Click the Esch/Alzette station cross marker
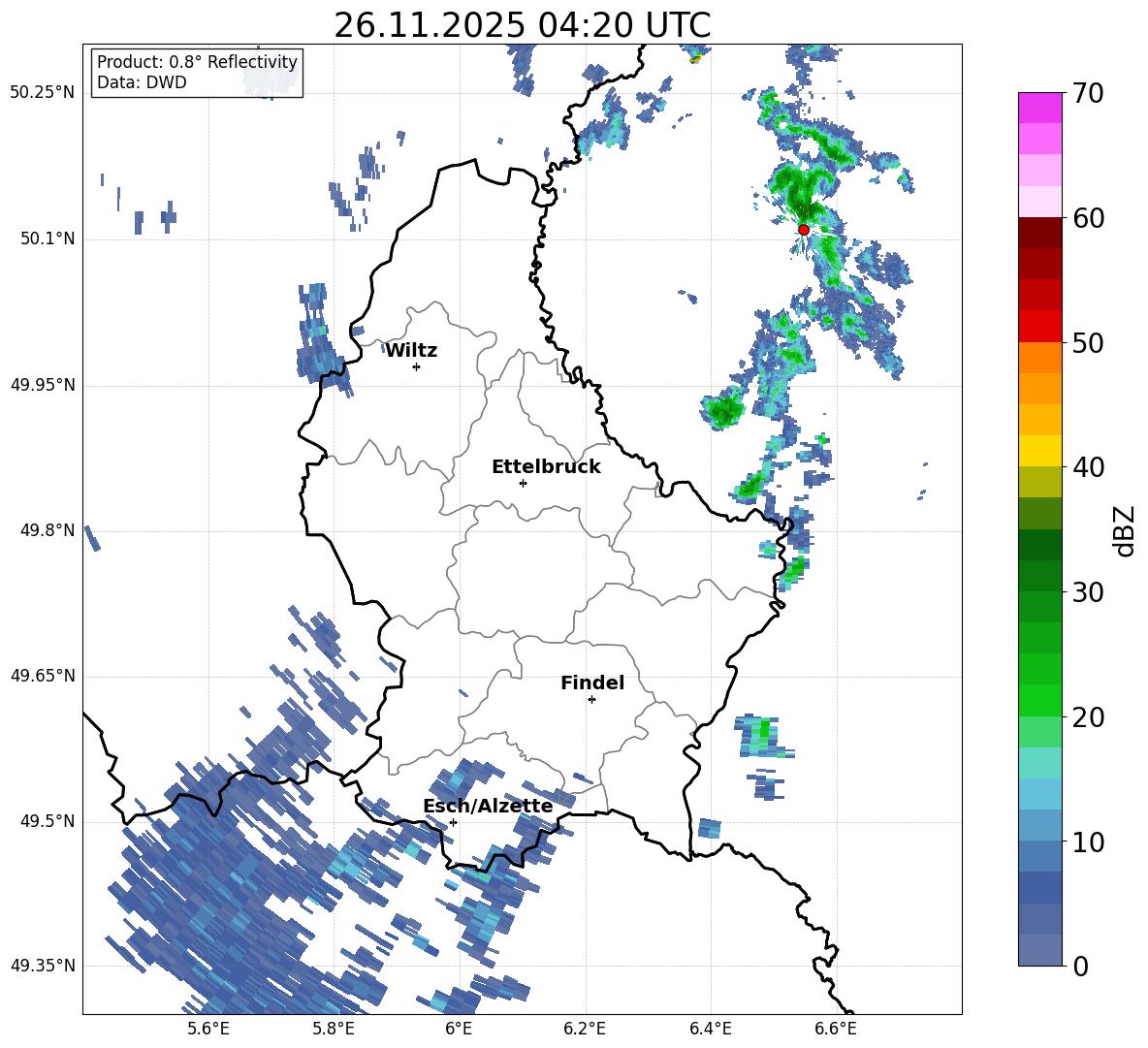Image resolution: width=1148 pixels, height=1048 pixels. tap(453, 822)
